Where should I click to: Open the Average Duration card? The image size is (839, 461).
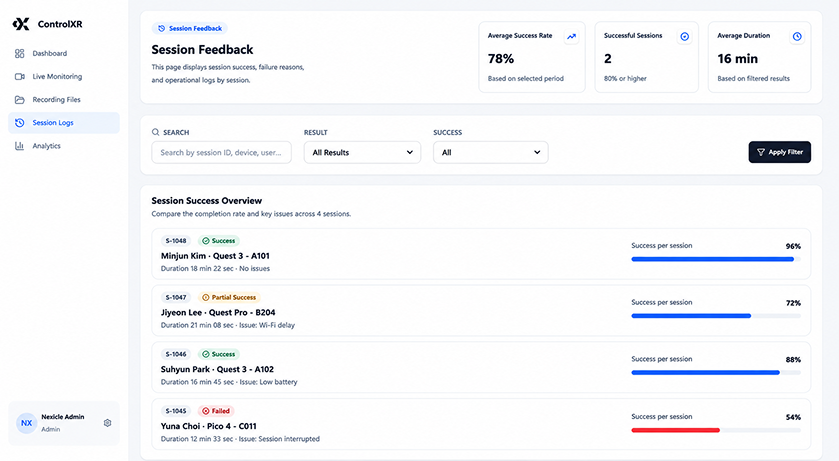pos(759,57)
